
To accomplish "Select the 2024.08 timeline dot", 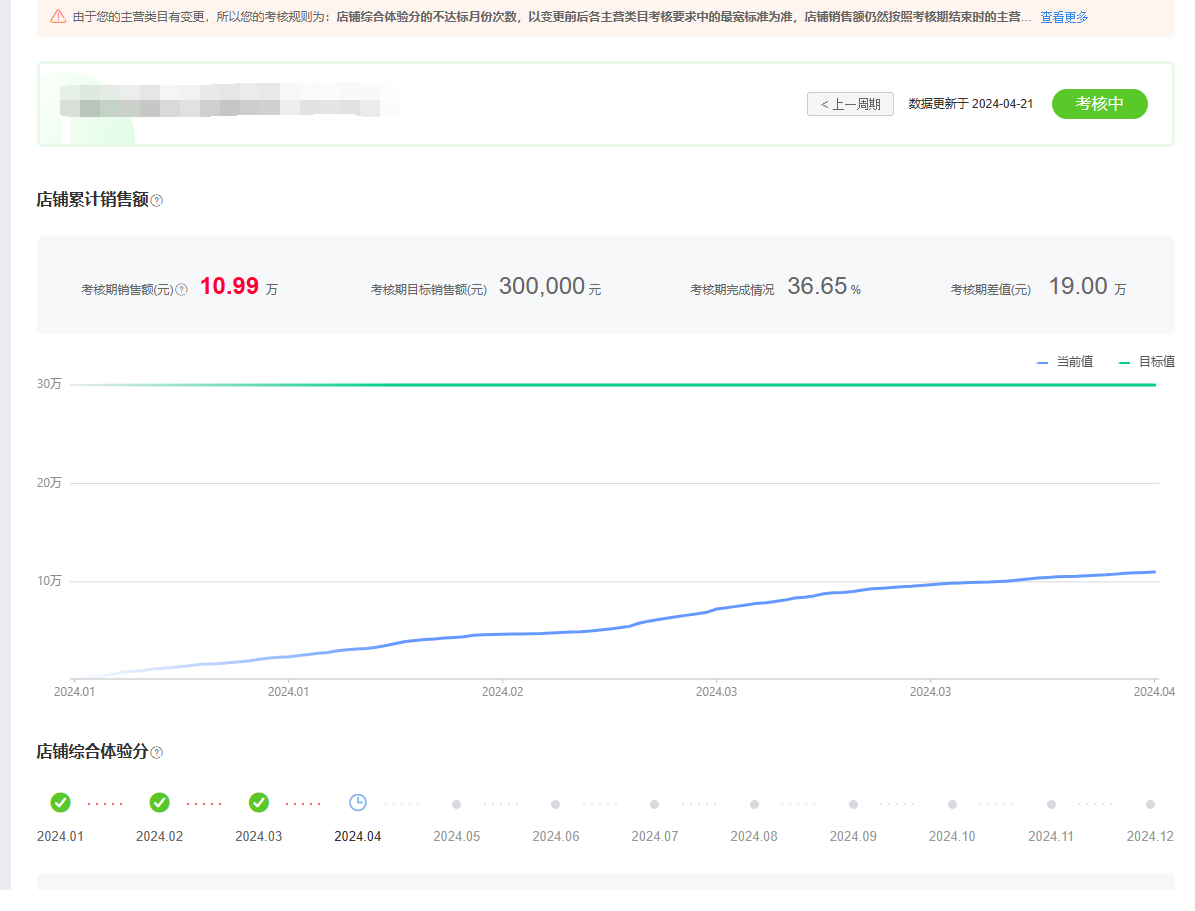I will tap(754, 804).
